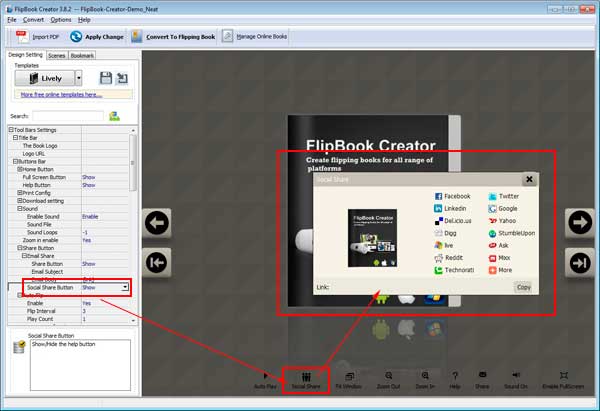Collapse the Sound node
This screenshot has height=411, width=600.
tap(20, 209)
